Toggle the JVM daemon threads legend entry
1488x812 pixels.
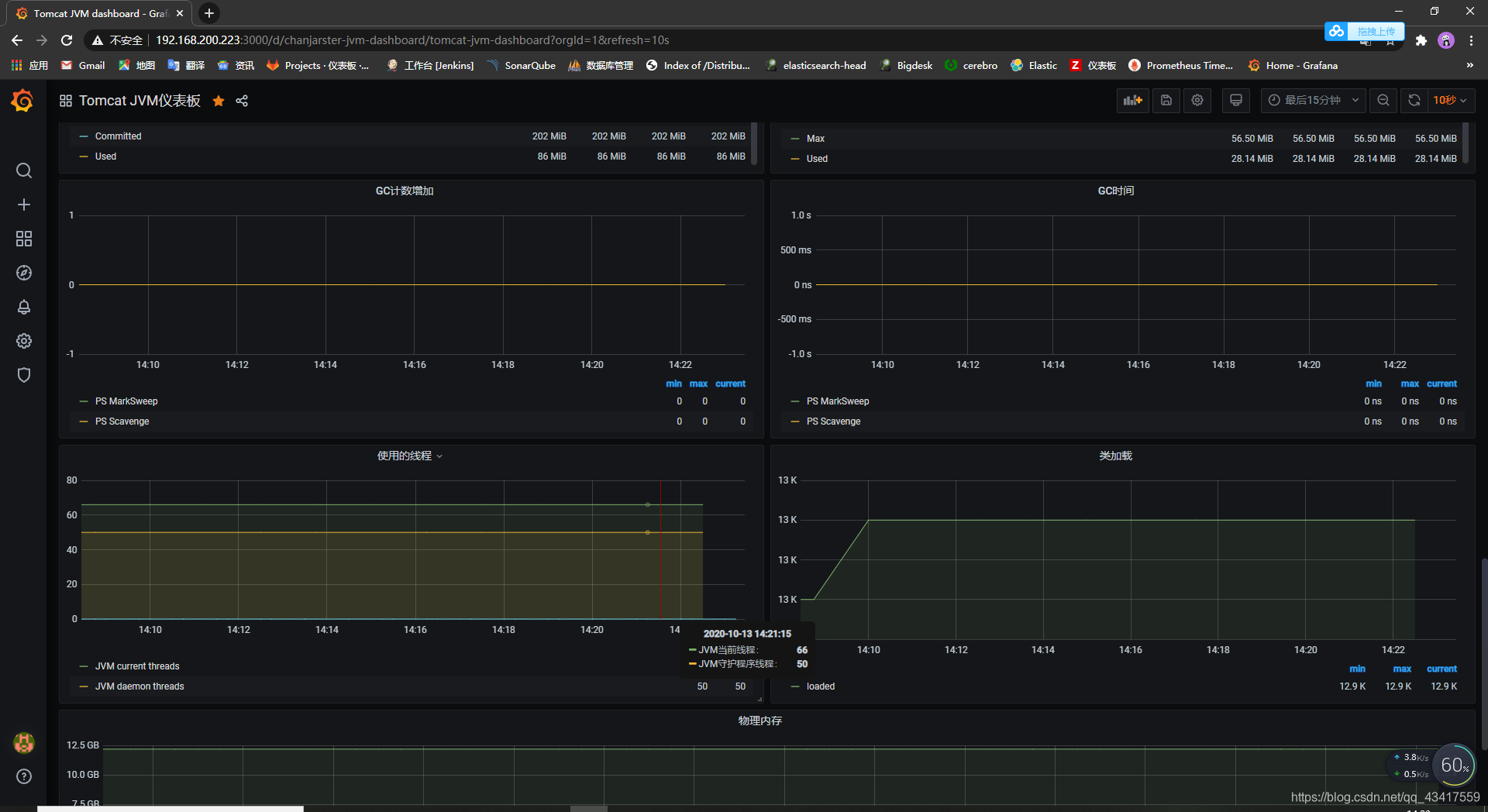(x=139, y=686)
